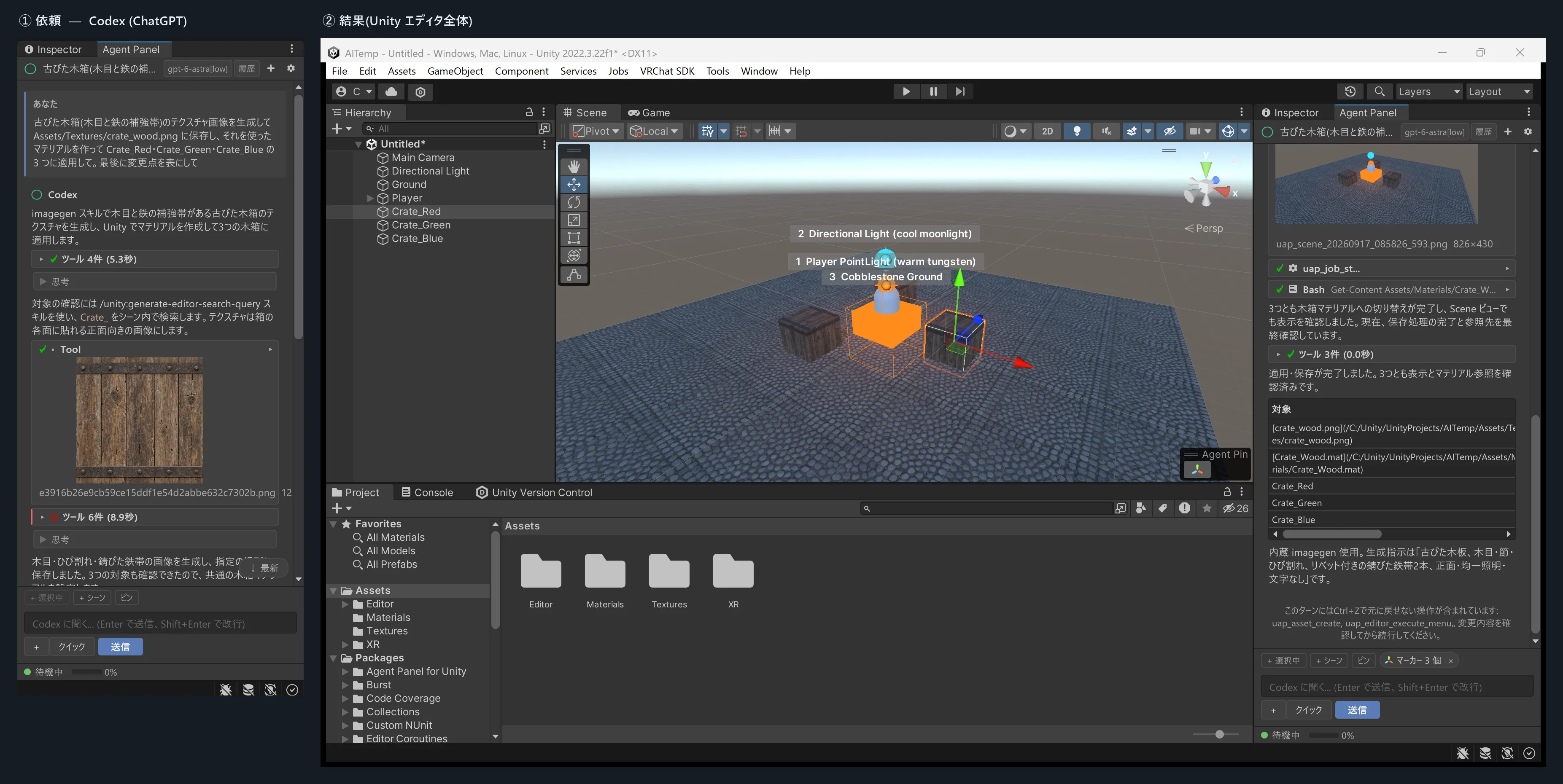1563x784 pixels.
Task: Open the Undo History icon in toolbar
Action: click(x=1350, y=91)
